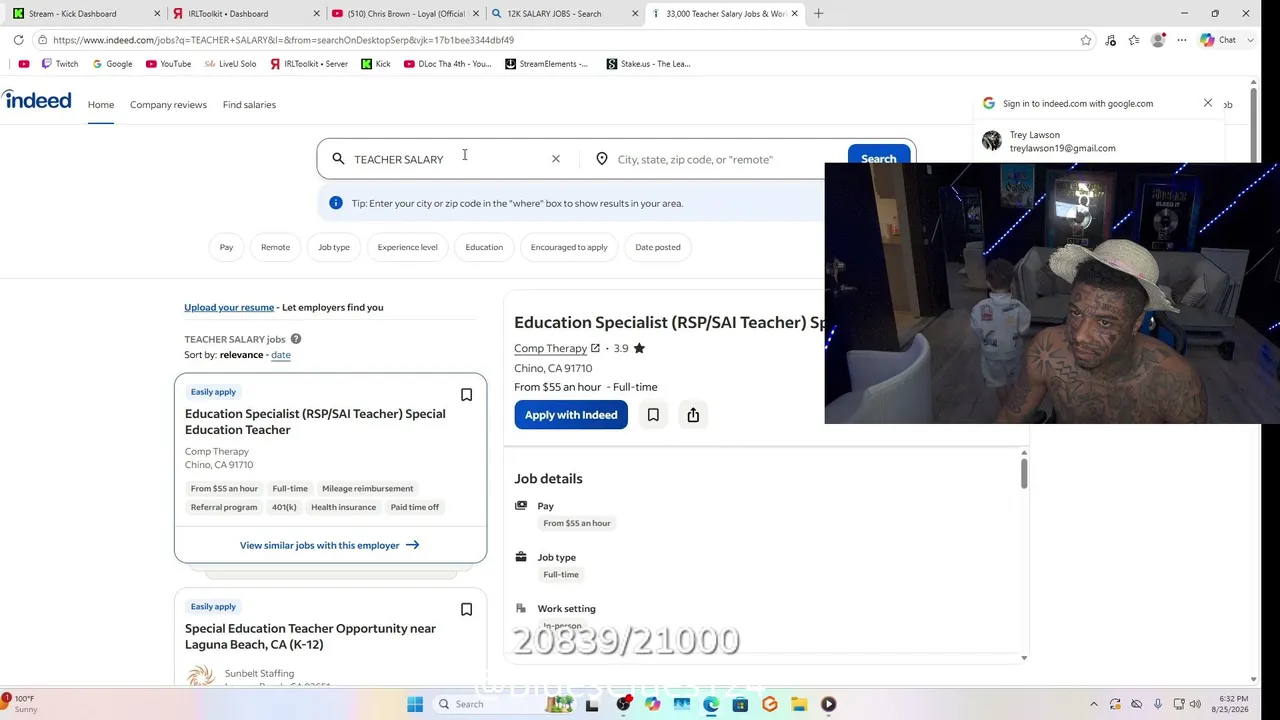Reload the page with browser refresh
1280x720 pixels.
tap(18, 40)
